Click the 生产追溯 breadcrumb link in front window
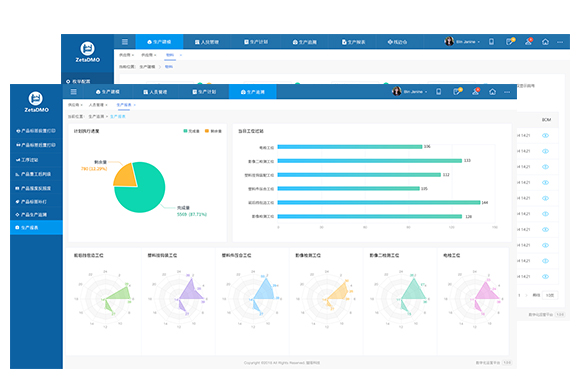 coord(96,117)
